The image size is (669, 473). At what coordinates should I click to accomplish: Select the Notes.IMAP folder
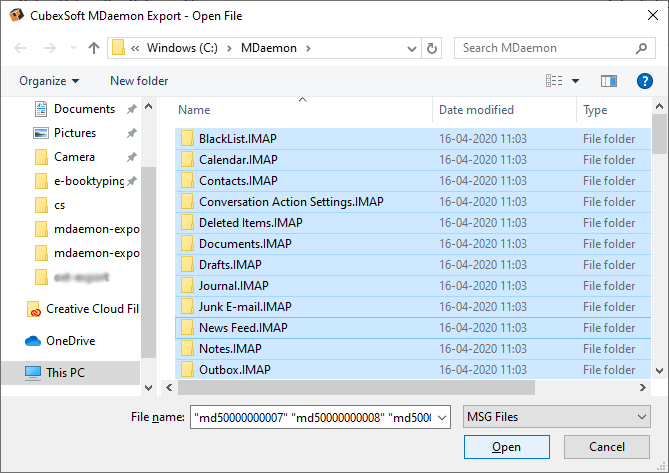click(x=413, y=349)
